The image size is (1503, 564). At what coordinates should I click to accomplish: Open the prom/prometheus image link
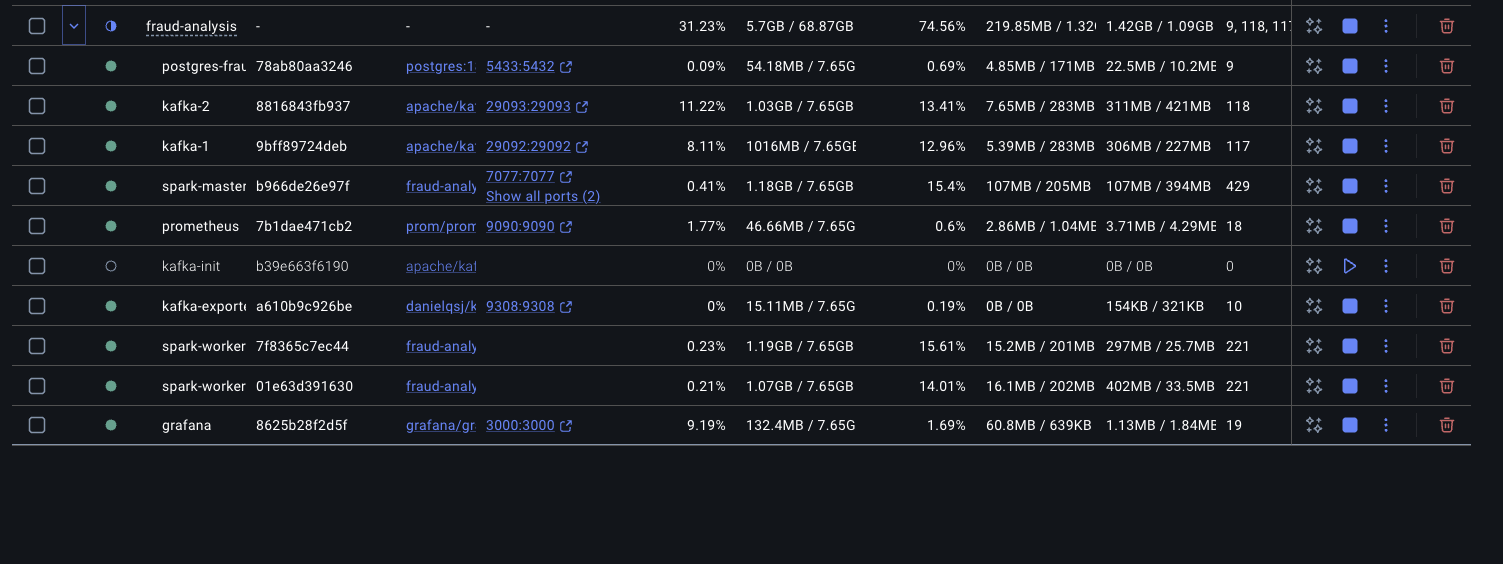(440, 226)
